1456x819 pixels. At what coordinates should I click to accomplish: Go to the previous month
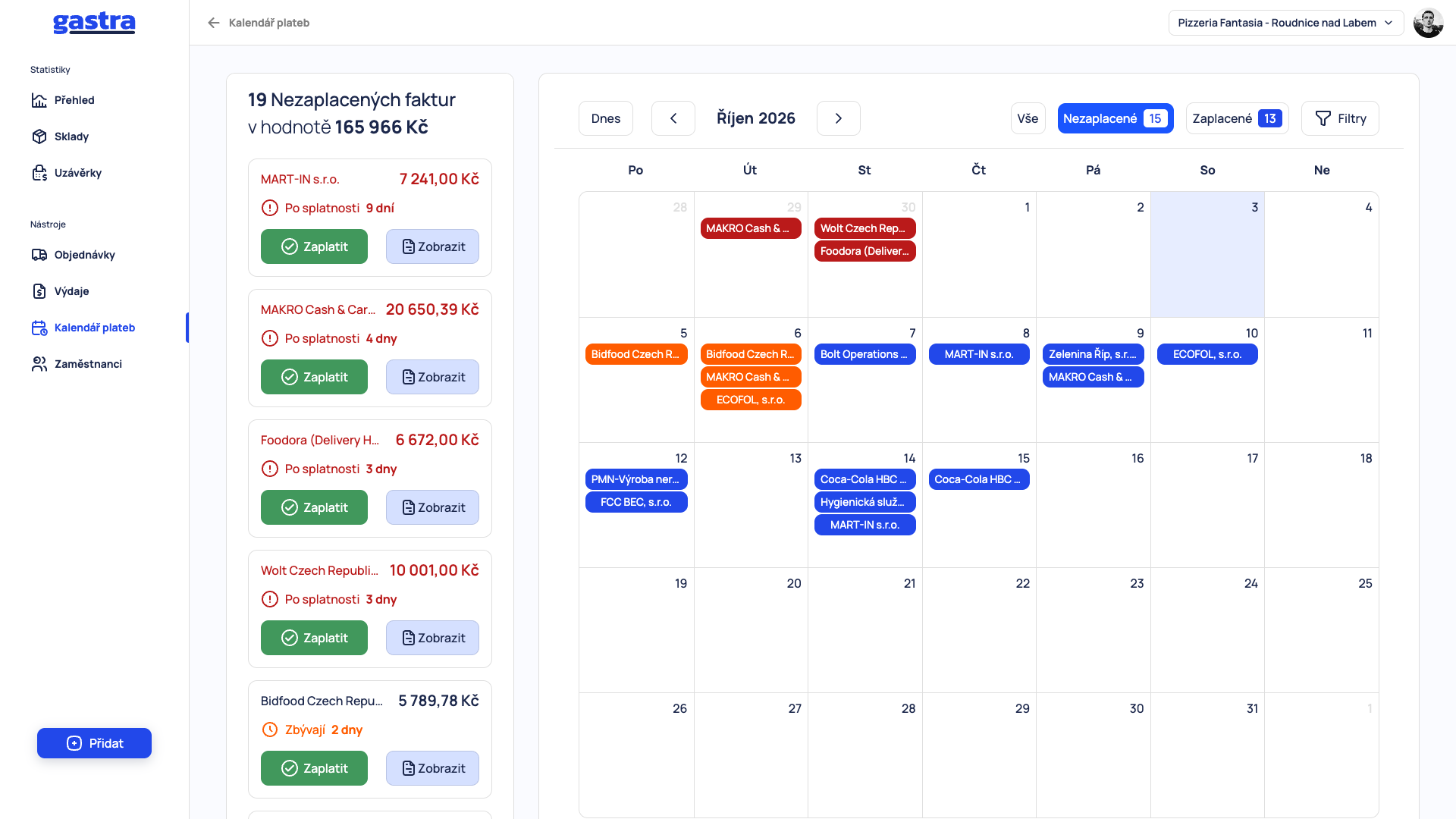pyautogui.click(x=673, y=118)
